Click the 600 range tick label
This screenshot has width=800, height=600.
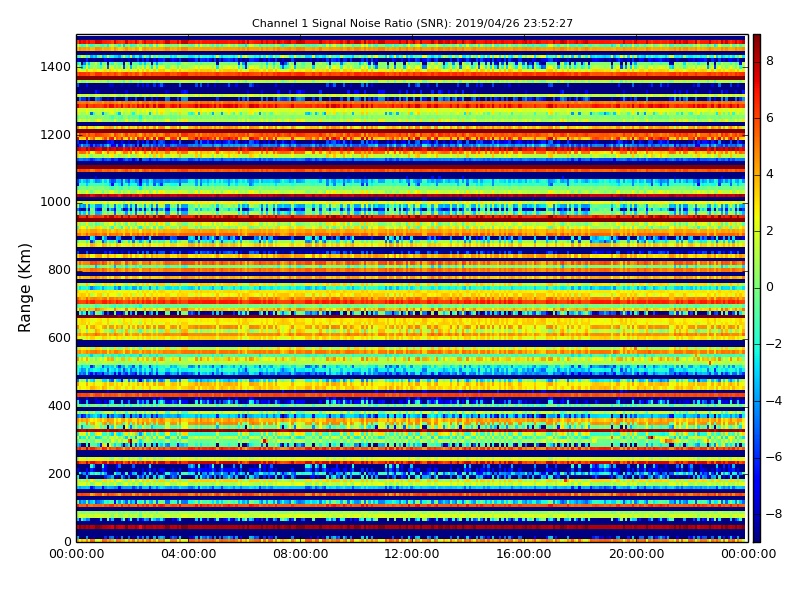pyautogui.click(x=60, y=338)
